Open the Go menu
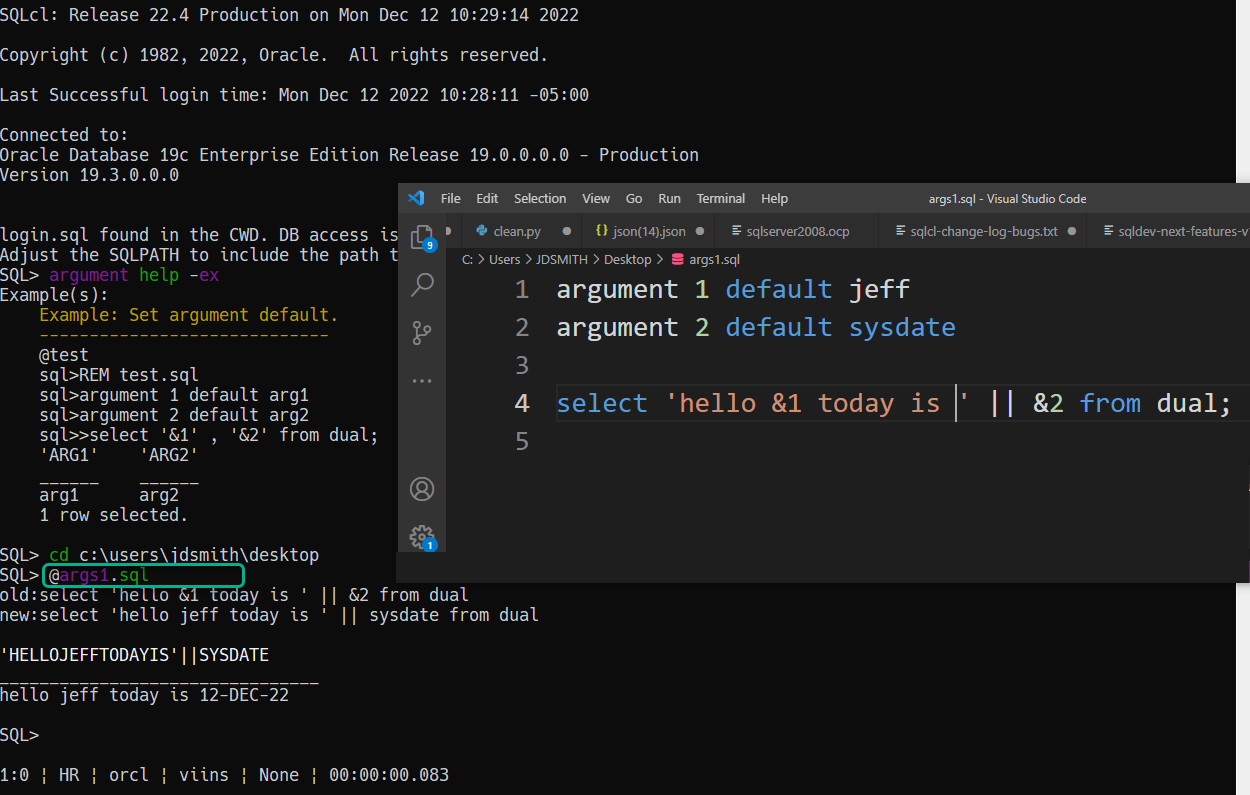This screenshot has height=795, width=1250. pos(634,198)
